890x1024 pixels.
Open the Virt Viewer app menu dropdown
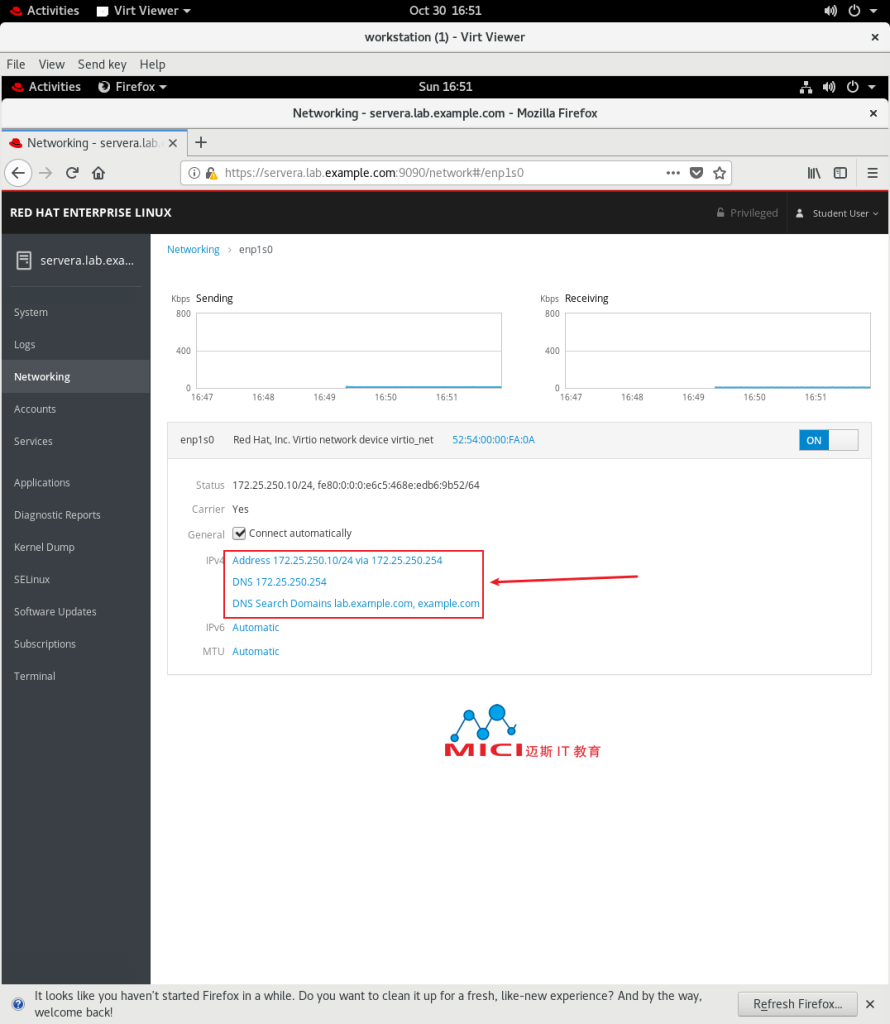[x=144, y=11]
